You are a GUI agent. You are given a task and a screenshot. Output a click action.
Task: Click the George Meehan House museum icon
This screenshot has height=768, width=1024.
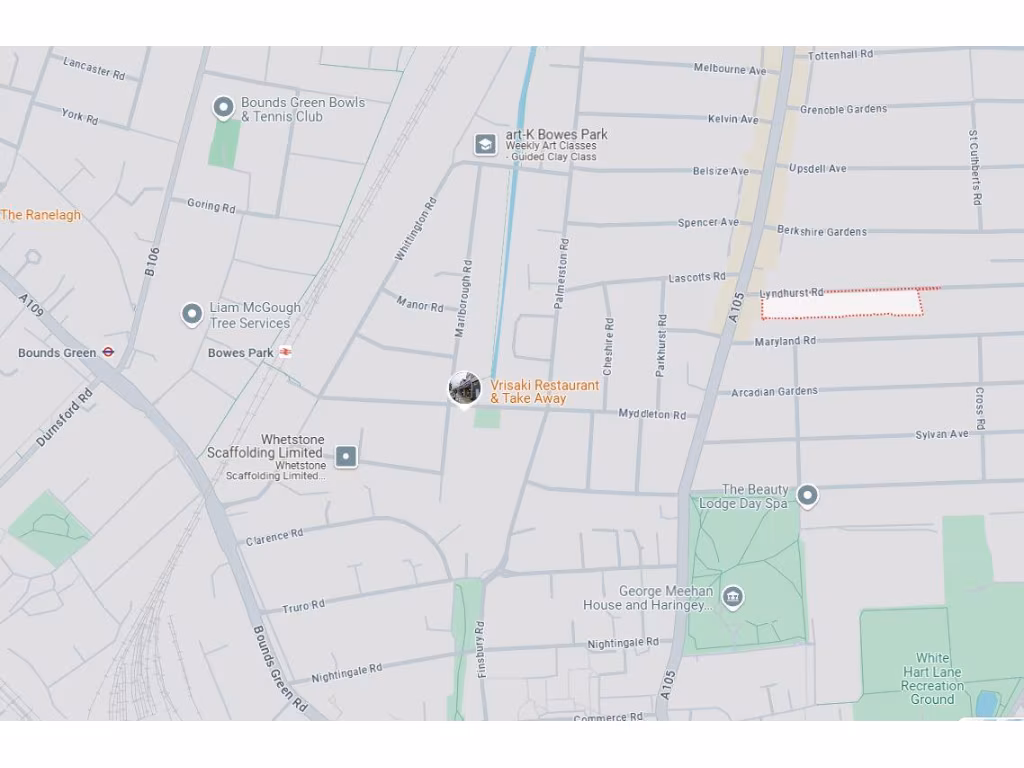pos(733,597)
